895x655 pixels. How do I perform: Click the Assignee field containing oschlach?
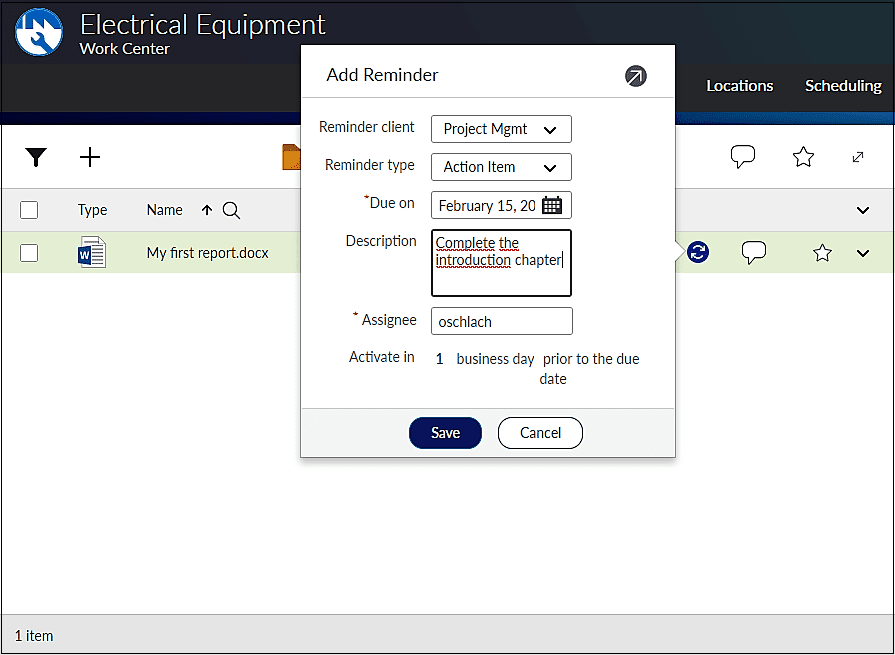pos(501,321)
